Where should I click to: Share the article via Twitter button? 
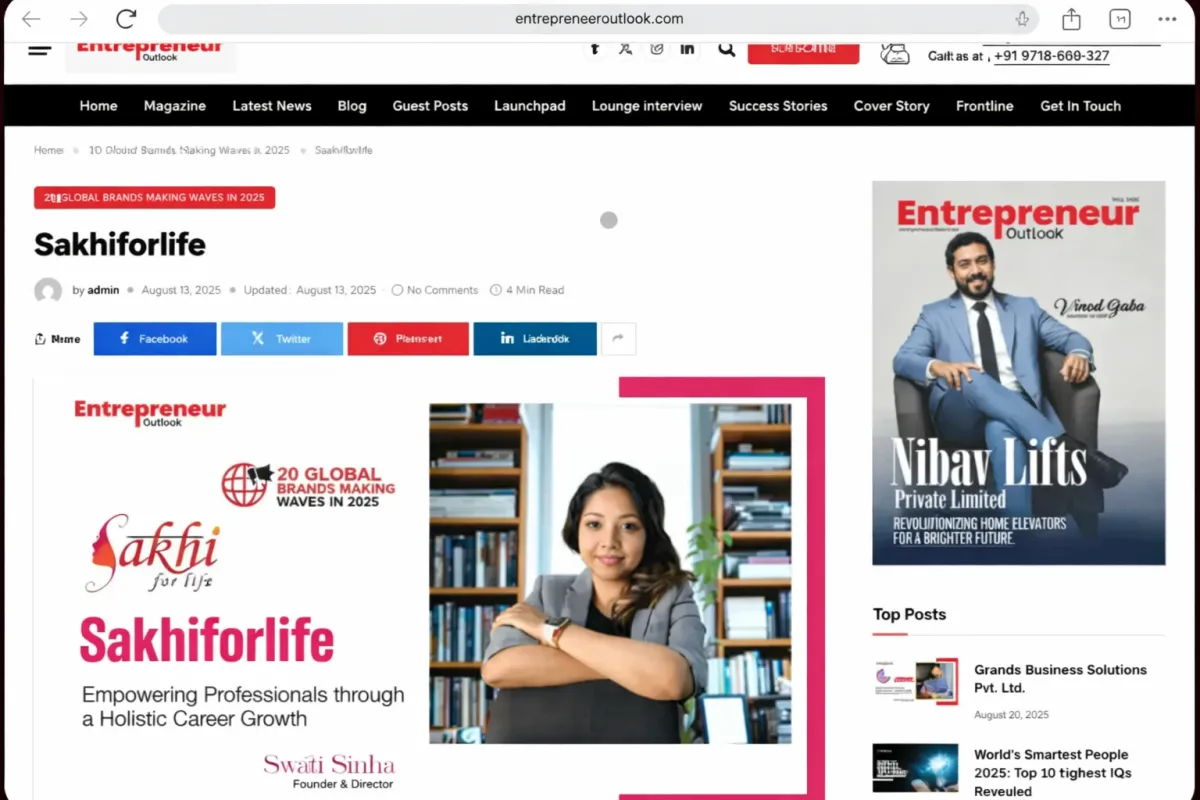tap(282, 339)
